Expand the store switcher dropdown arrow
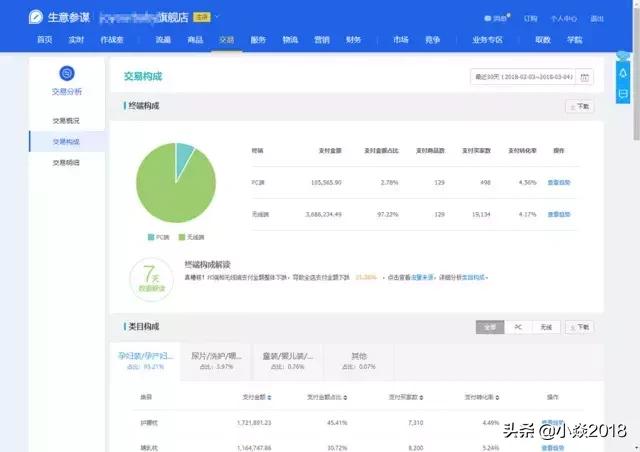This screenshot has width=640, height=452. (218, 17)
